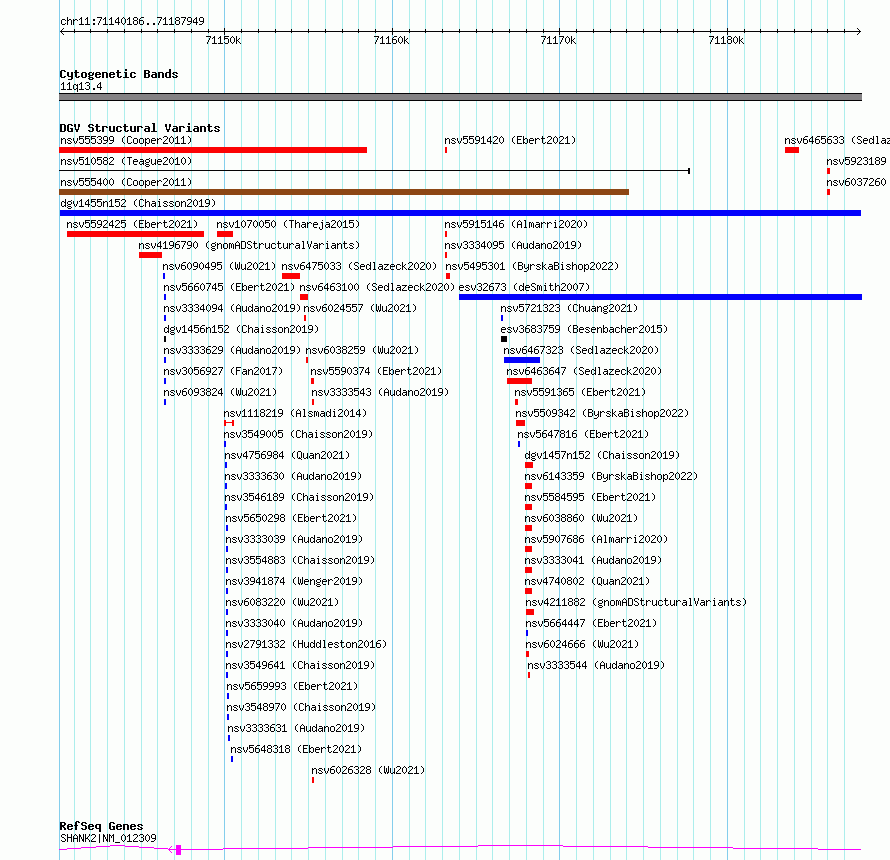Open dgv1455n152 (Chaisson2019) variant label
This screenshot has height=860, width=890.
(x=138, y=203)
